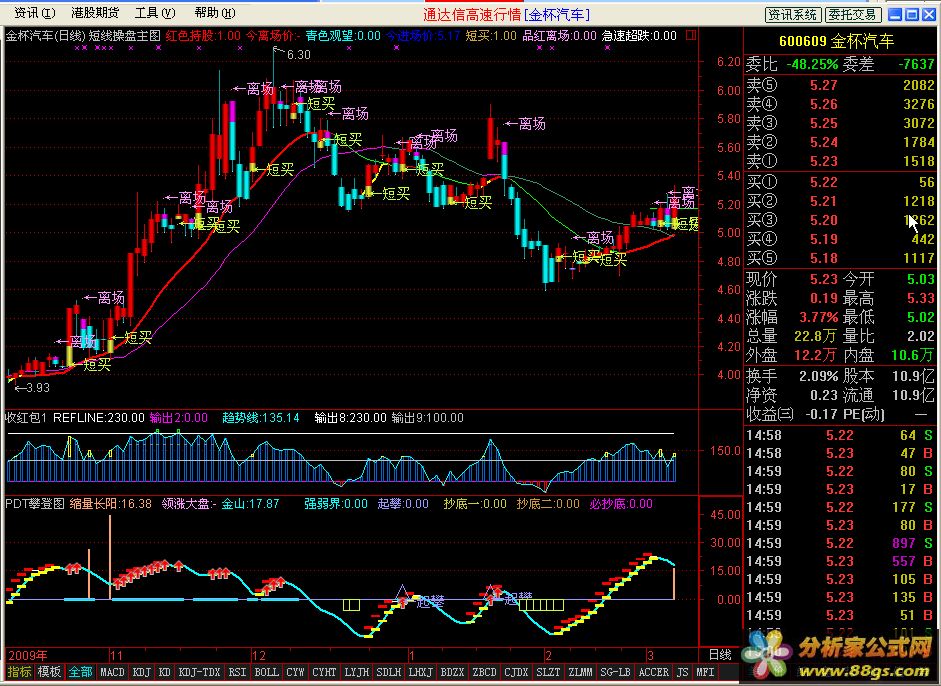941x686 pixels.
Task: Click the 2009年 timeline label
Action: click(28, 655)
